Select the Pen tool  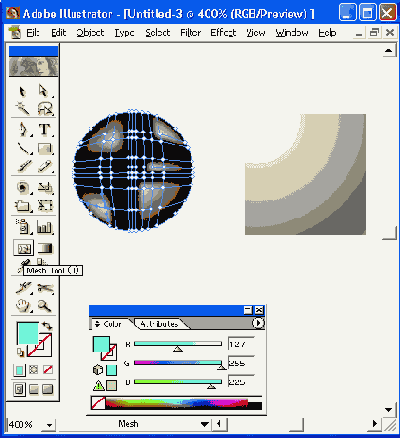tap(23, 129)
